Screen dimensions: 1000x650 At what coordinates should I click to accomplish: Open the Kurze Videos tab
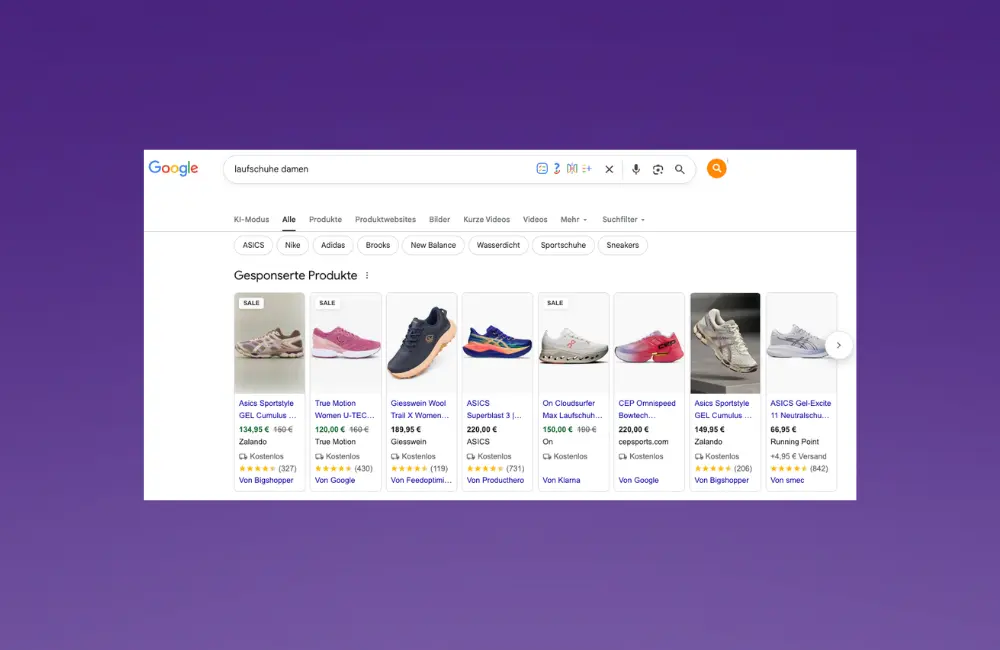pos(485,219)
